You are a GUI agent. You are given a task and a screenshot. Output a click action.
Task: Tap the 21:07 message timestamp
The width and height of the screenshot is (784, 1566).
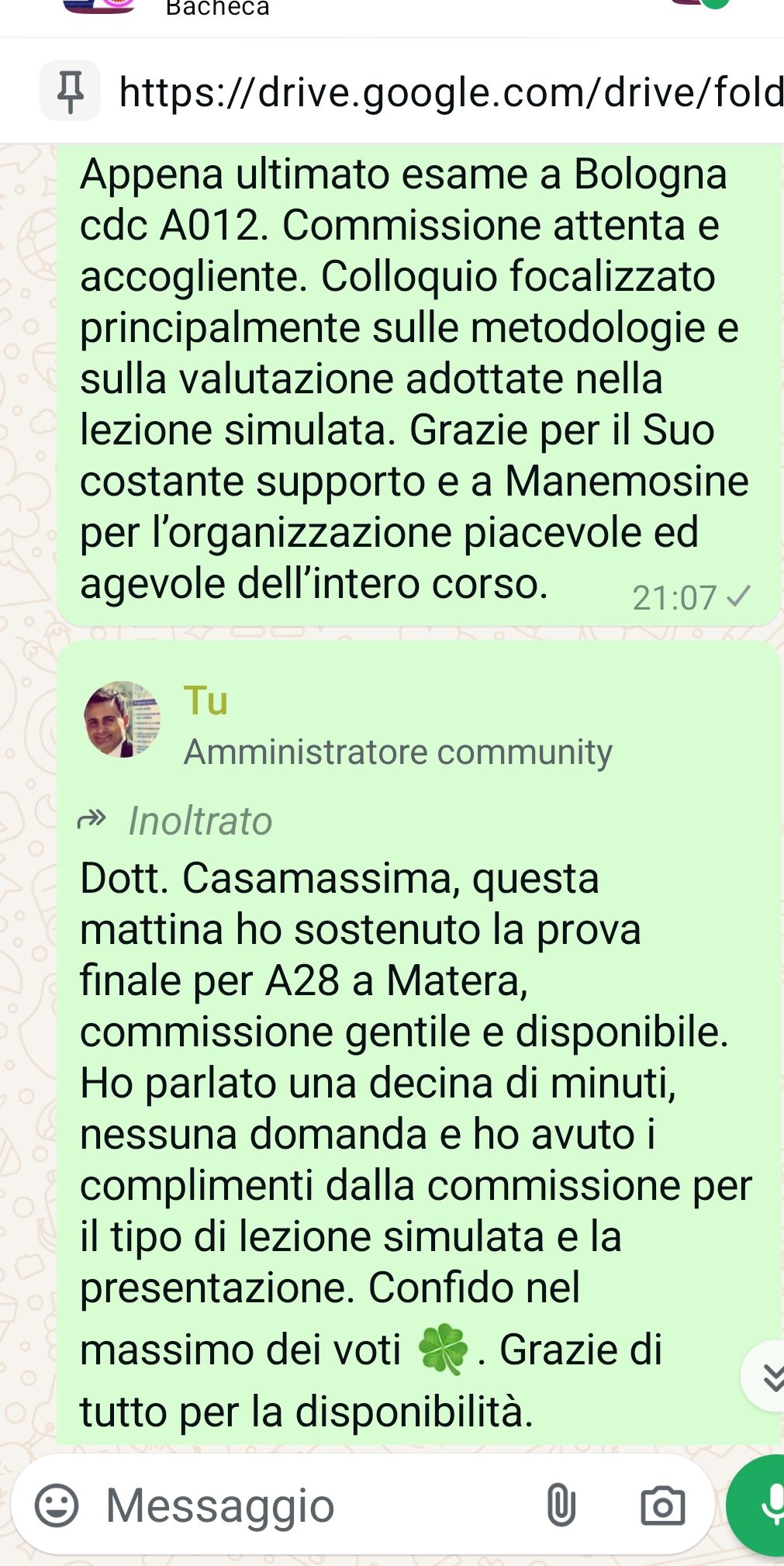[674, 598]
